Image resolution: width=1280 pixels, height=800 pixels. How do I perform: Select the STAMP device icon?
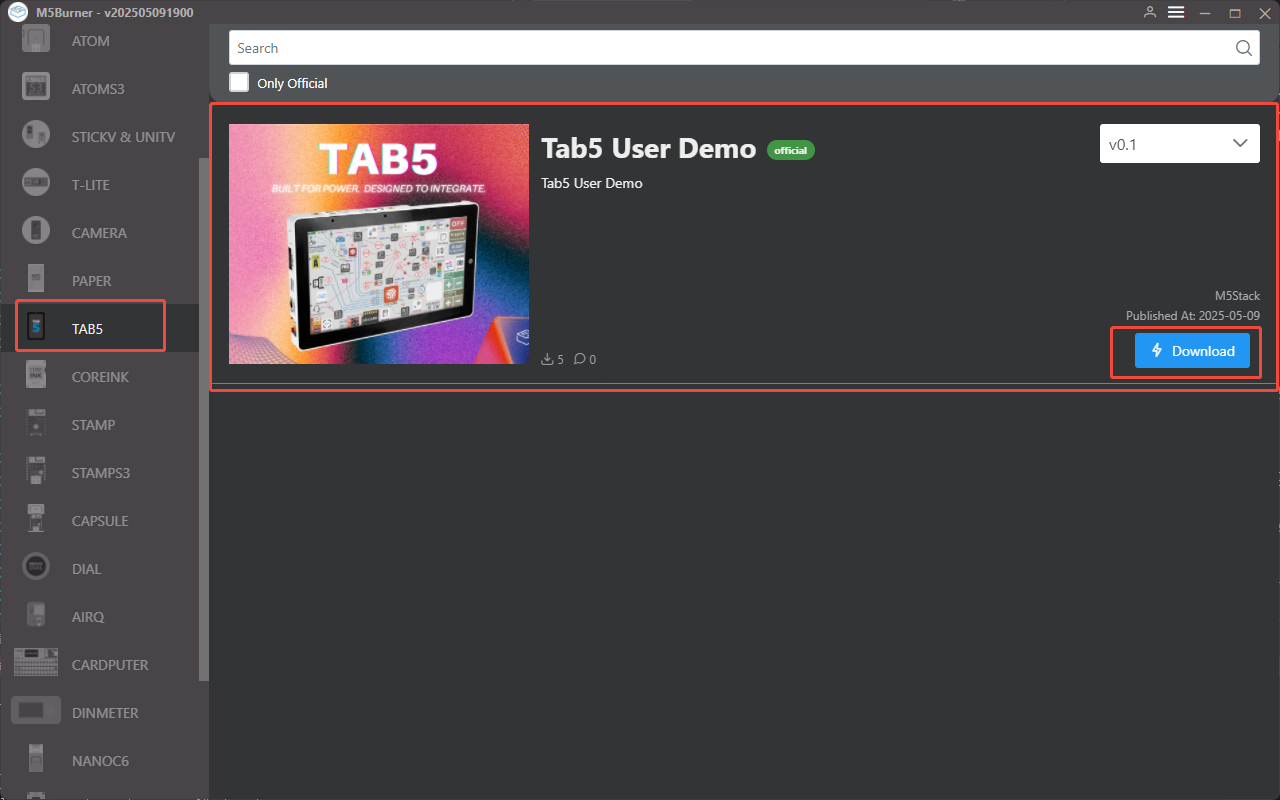click(x=36, y=424)
